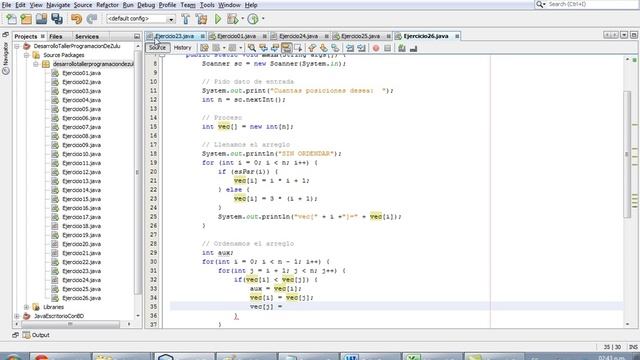Click Find Next Occurrence icon
640x360 pixels.
275,48
